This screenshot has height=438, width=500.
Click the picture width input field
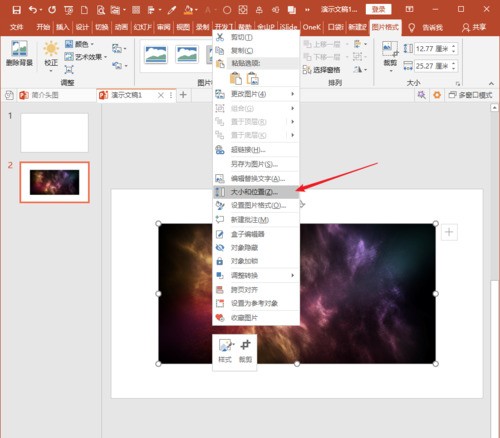[x=432, y=66]
